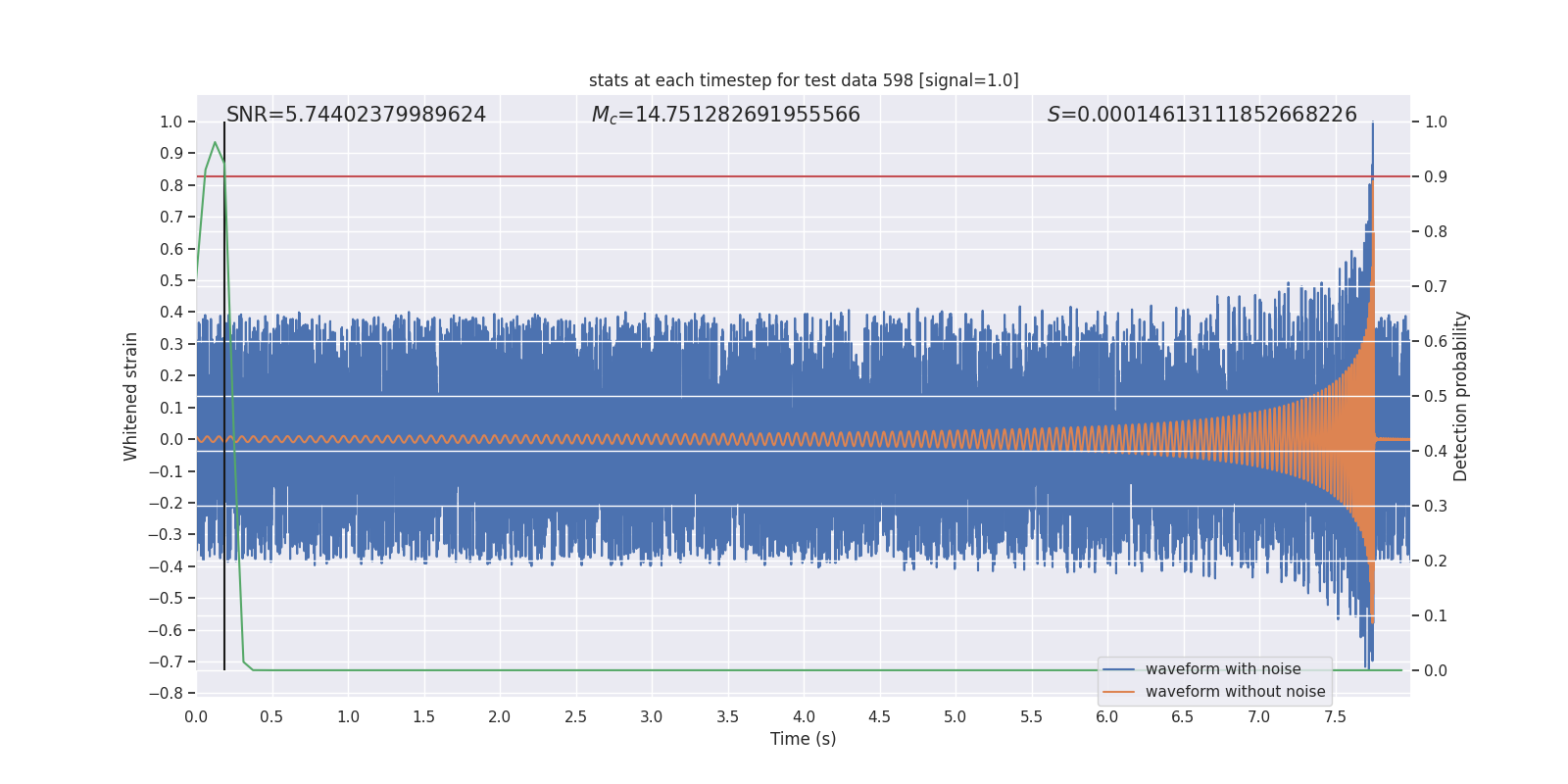1568x784 pixels.
Task: Click the plot title mentioning test data 598
Action: point(804,80)
